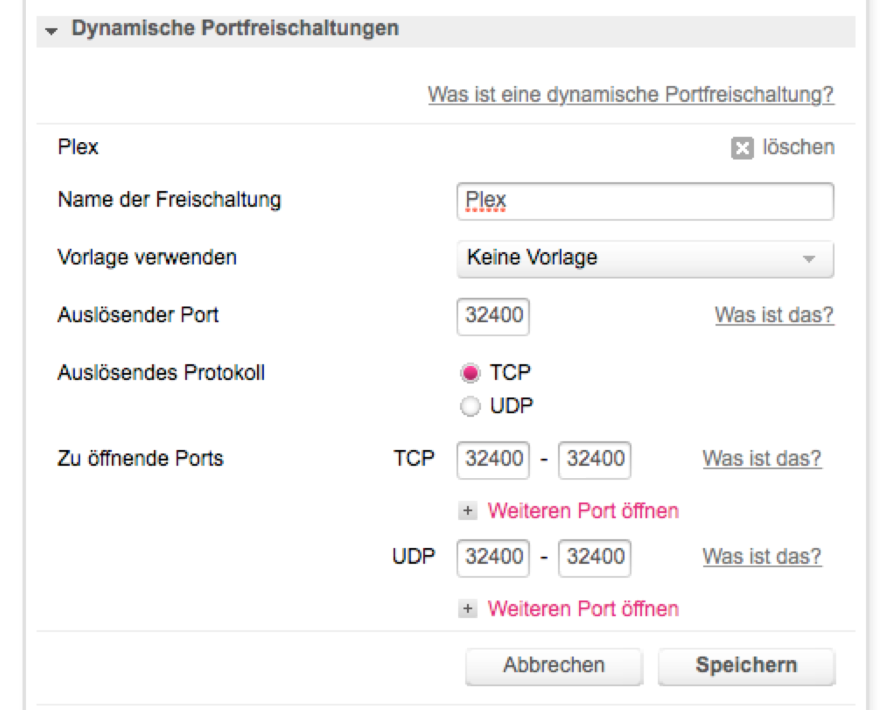Click the Auslösender Port input field
Viewport: 884px width, 710px height.
pos(493,316)
